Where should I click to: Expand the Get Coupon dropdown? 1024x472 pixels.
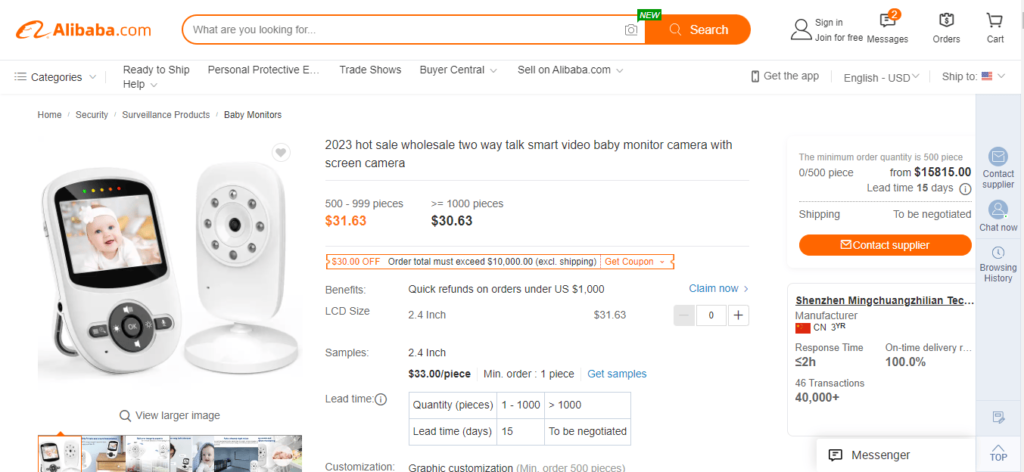tap(635, 262)
